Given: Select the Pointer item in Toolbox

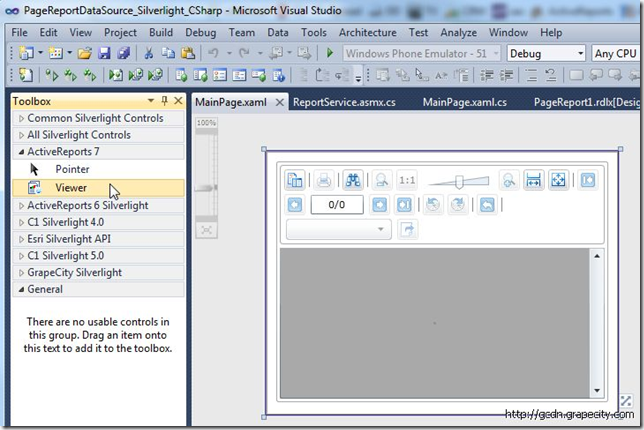Looking at the screenshot, I should [72, 170].
